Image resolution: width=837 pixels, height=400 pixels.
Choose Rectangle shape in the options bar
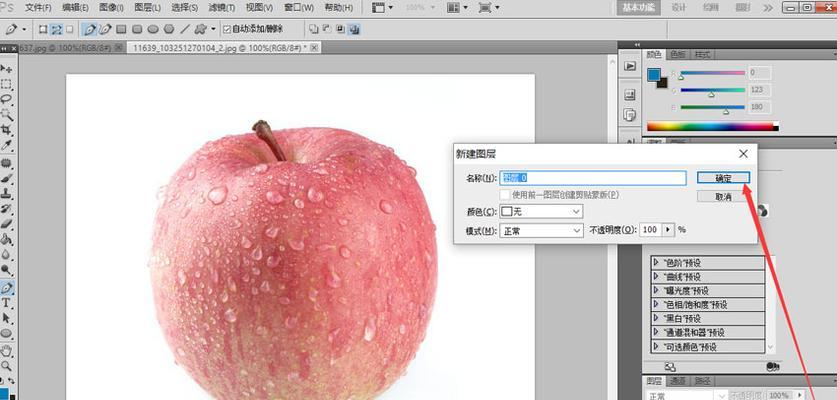(x=122, y=29)
